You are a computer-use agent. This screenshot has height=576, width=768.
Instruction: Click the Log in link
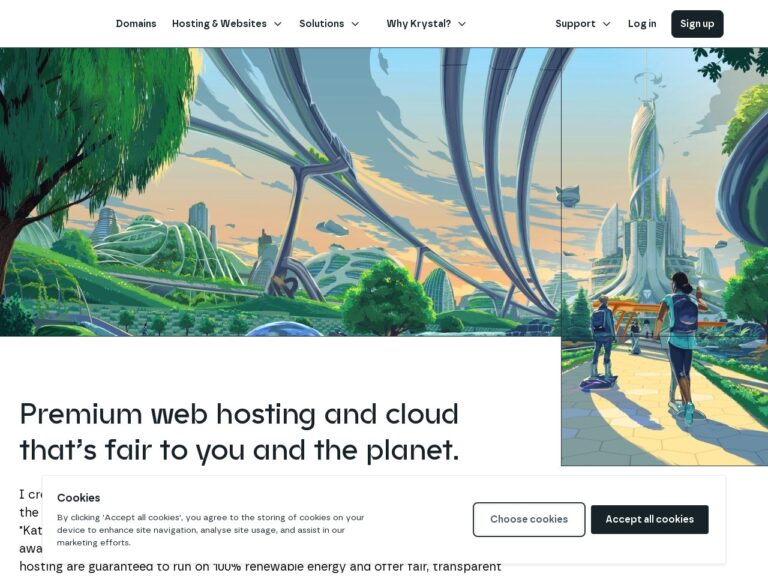[x=642, y=24]
